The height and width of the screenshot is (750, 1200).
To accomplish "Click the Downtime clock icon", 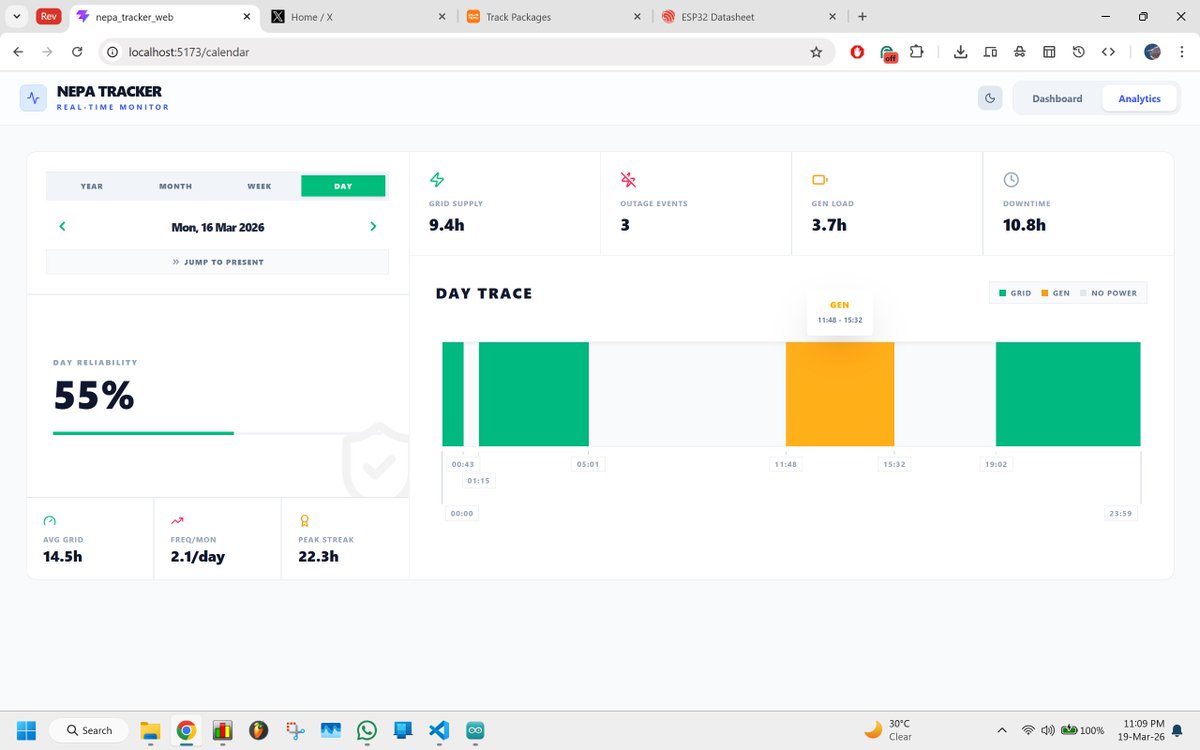I will click(1011, 180).
